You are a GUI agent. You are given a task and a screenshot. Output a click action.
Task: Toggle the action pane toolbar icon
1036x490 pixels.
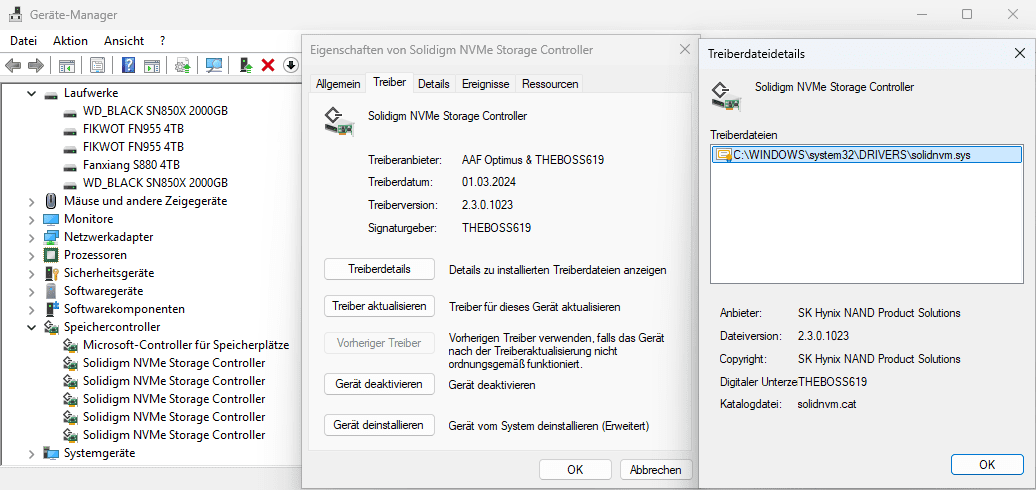click(x=151, y=65)
